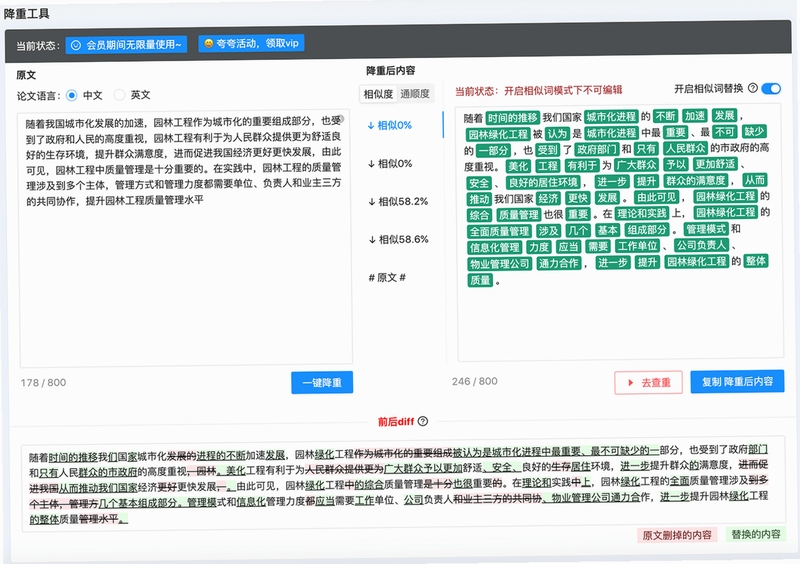Click the 前后diff section heading
This screenshot has height=564, width=800.
coord(396,422)
